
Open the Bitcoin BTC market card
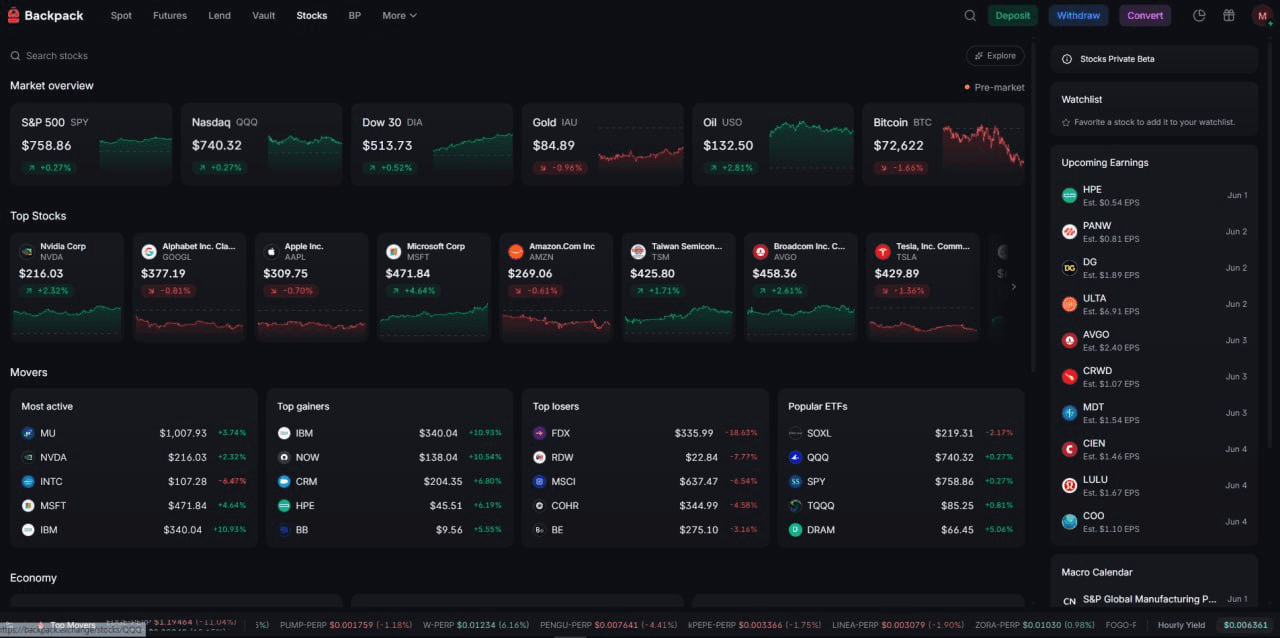(943, 144)
